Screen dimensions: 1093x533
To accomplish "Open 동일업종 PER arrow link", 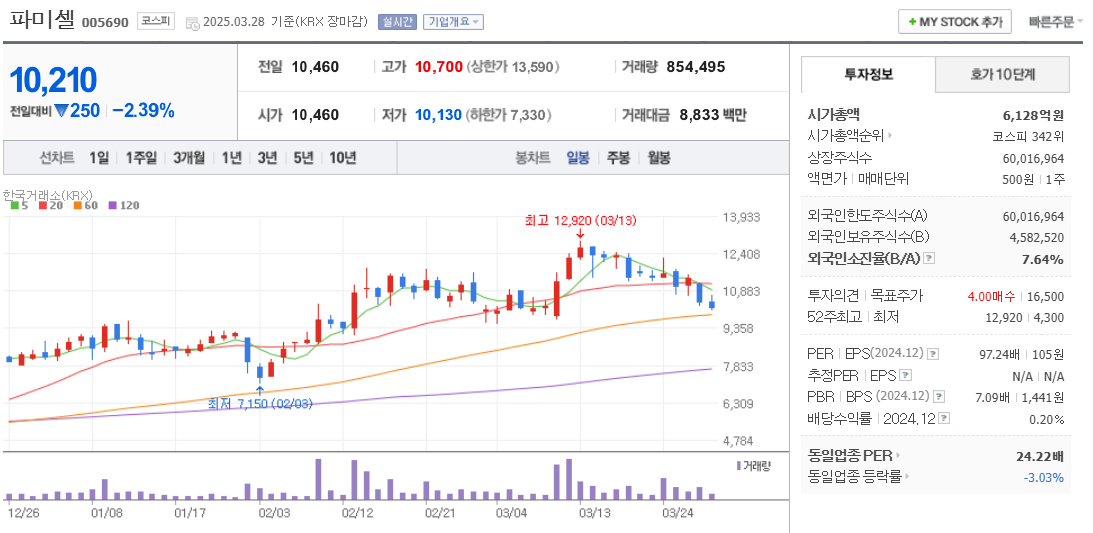I will click(x=897, y=456).
